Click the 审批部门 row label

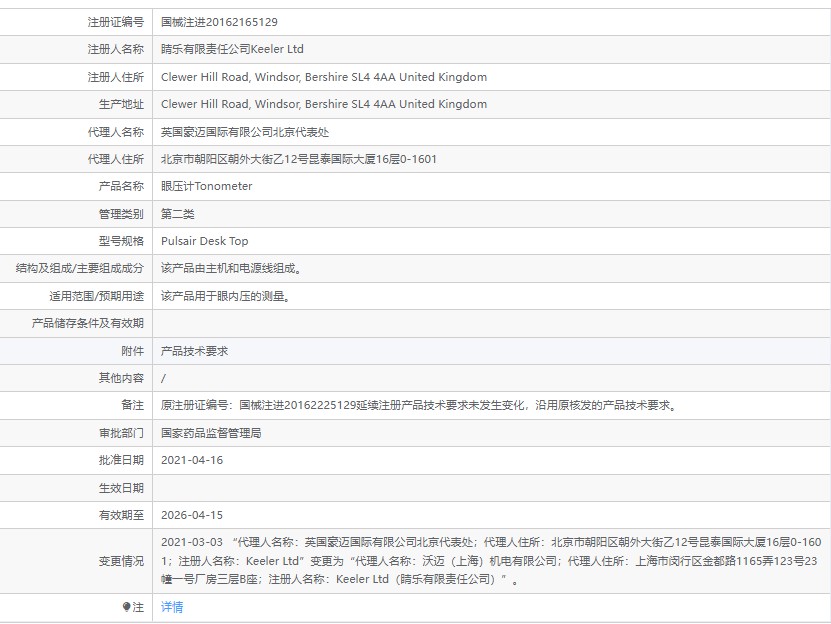[x=121, y=433]
